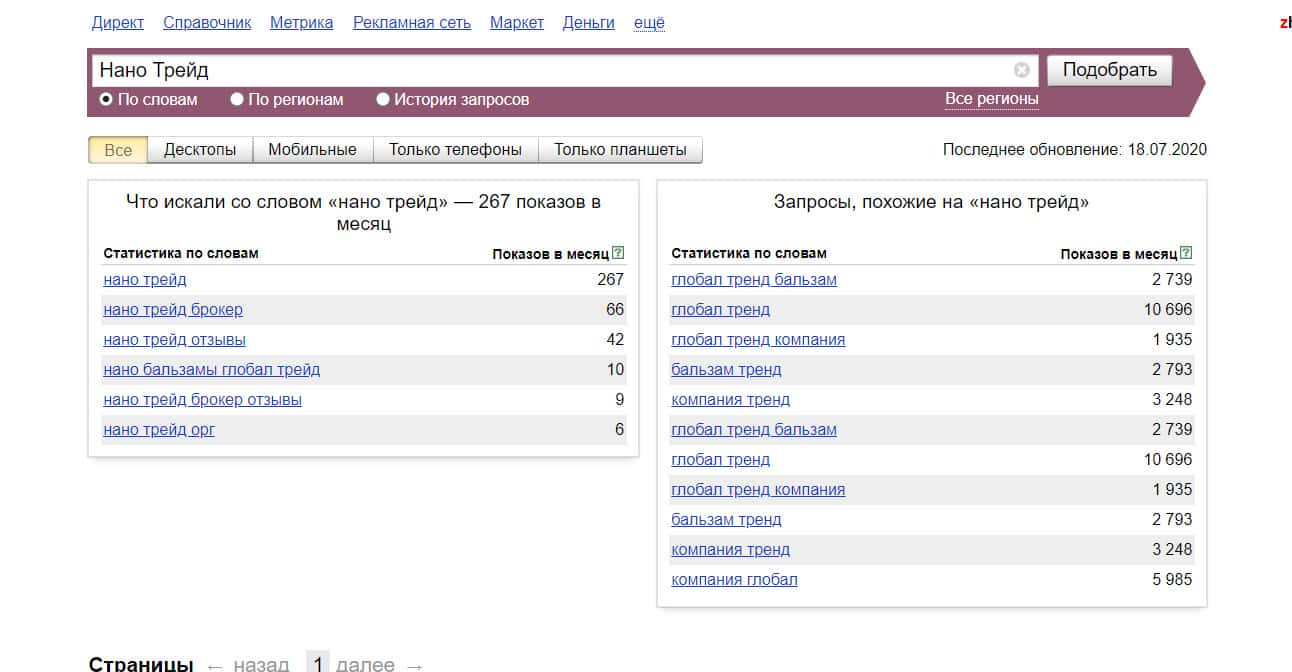Click help icon in left table header
Viewport: 1292px width, 672px height.
(618, 254)
